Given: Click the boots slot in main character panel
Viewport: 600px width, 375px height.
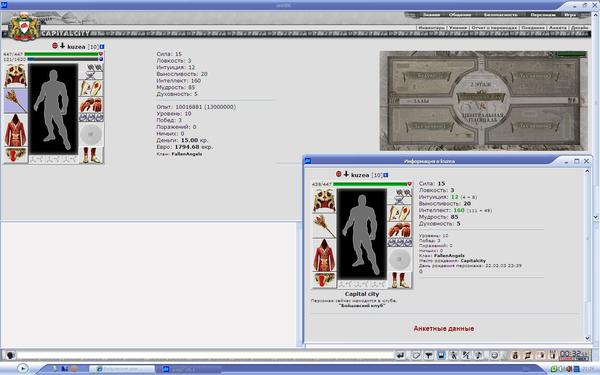Looking at the screenshot, I should coord(91,155).
